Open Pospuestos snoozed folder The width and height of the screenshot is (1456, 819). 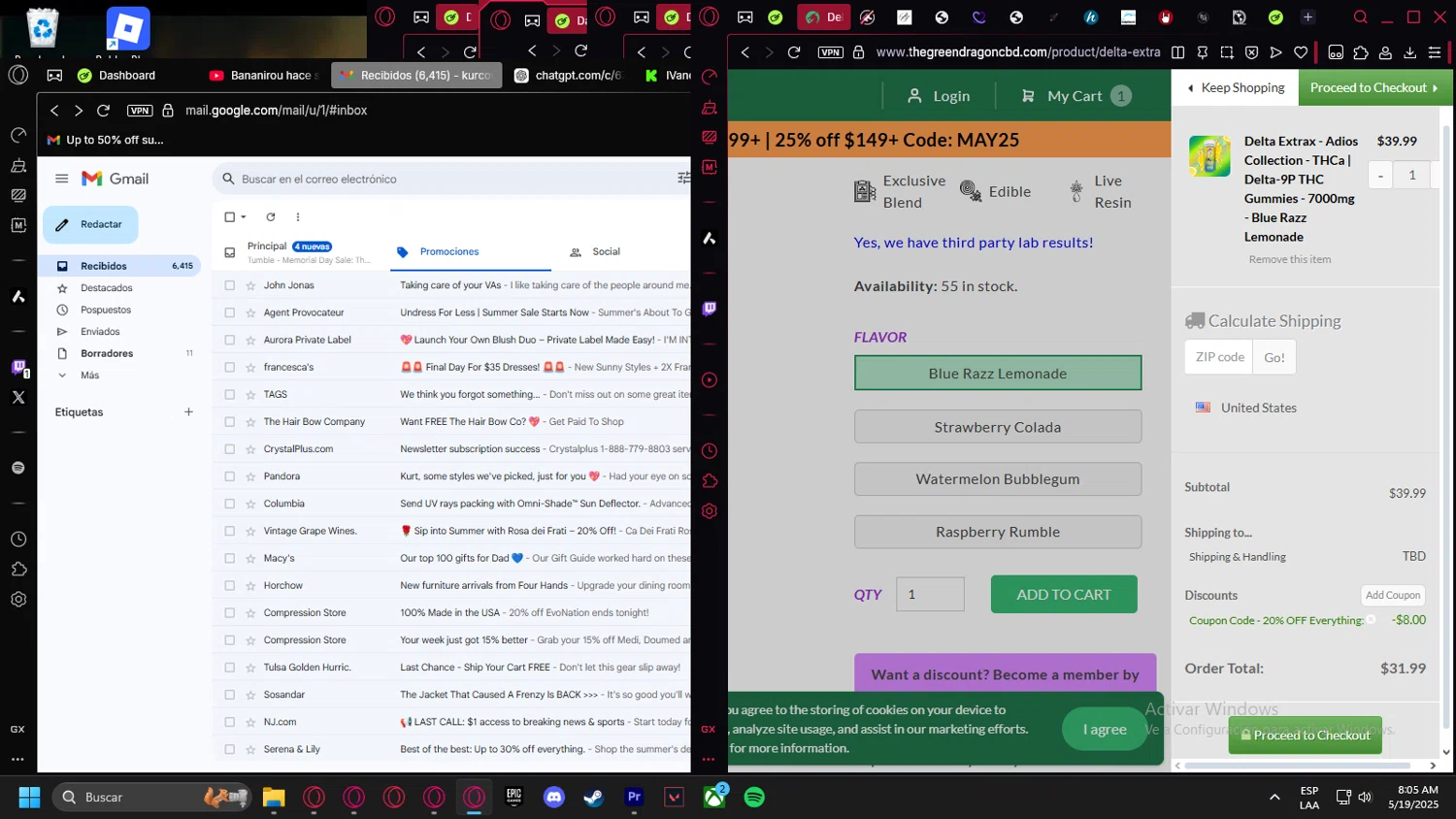pyautogui.click(x=106, y=310)
